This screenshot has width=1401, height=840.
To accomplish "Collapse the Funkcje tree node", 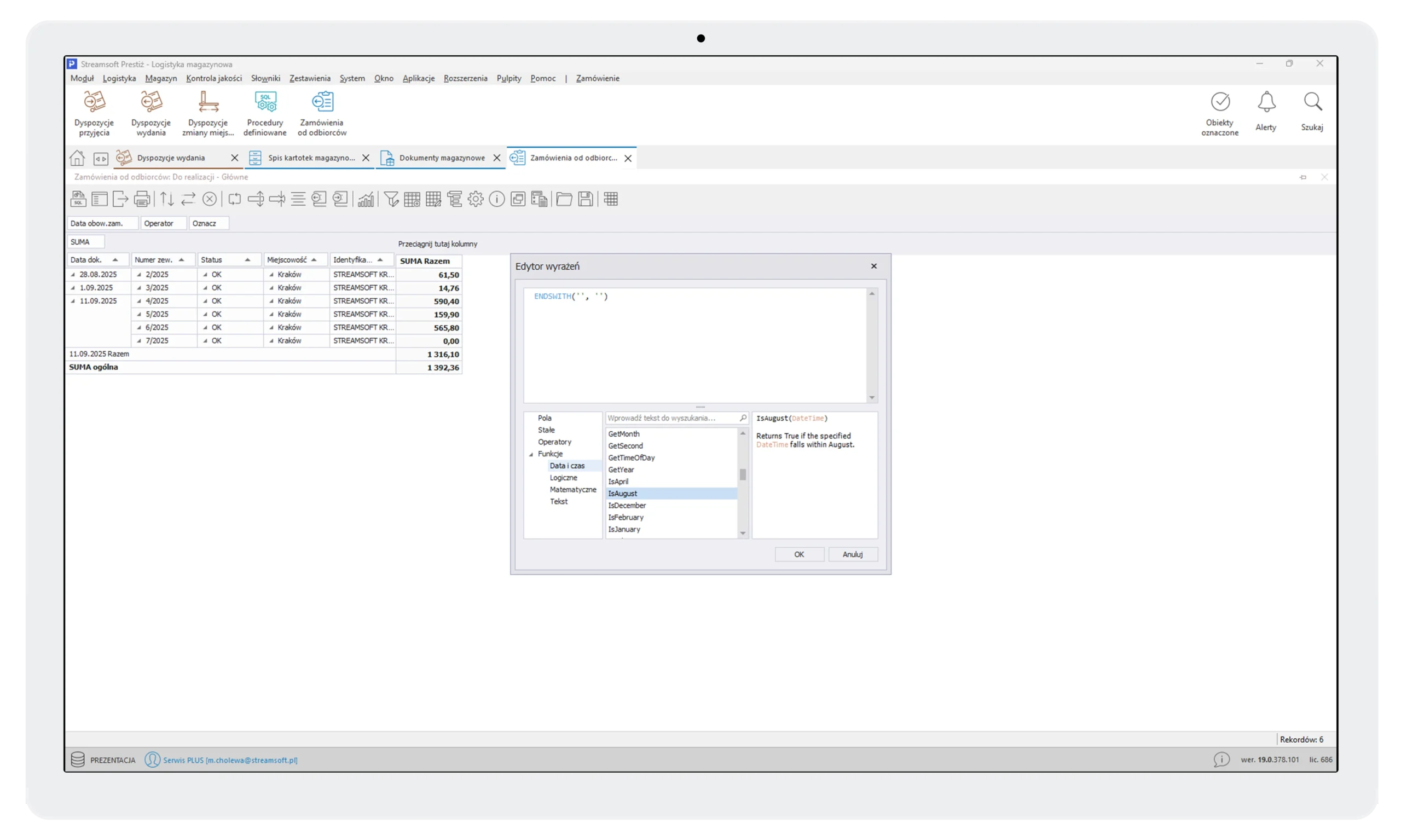I will pos(531,455).
